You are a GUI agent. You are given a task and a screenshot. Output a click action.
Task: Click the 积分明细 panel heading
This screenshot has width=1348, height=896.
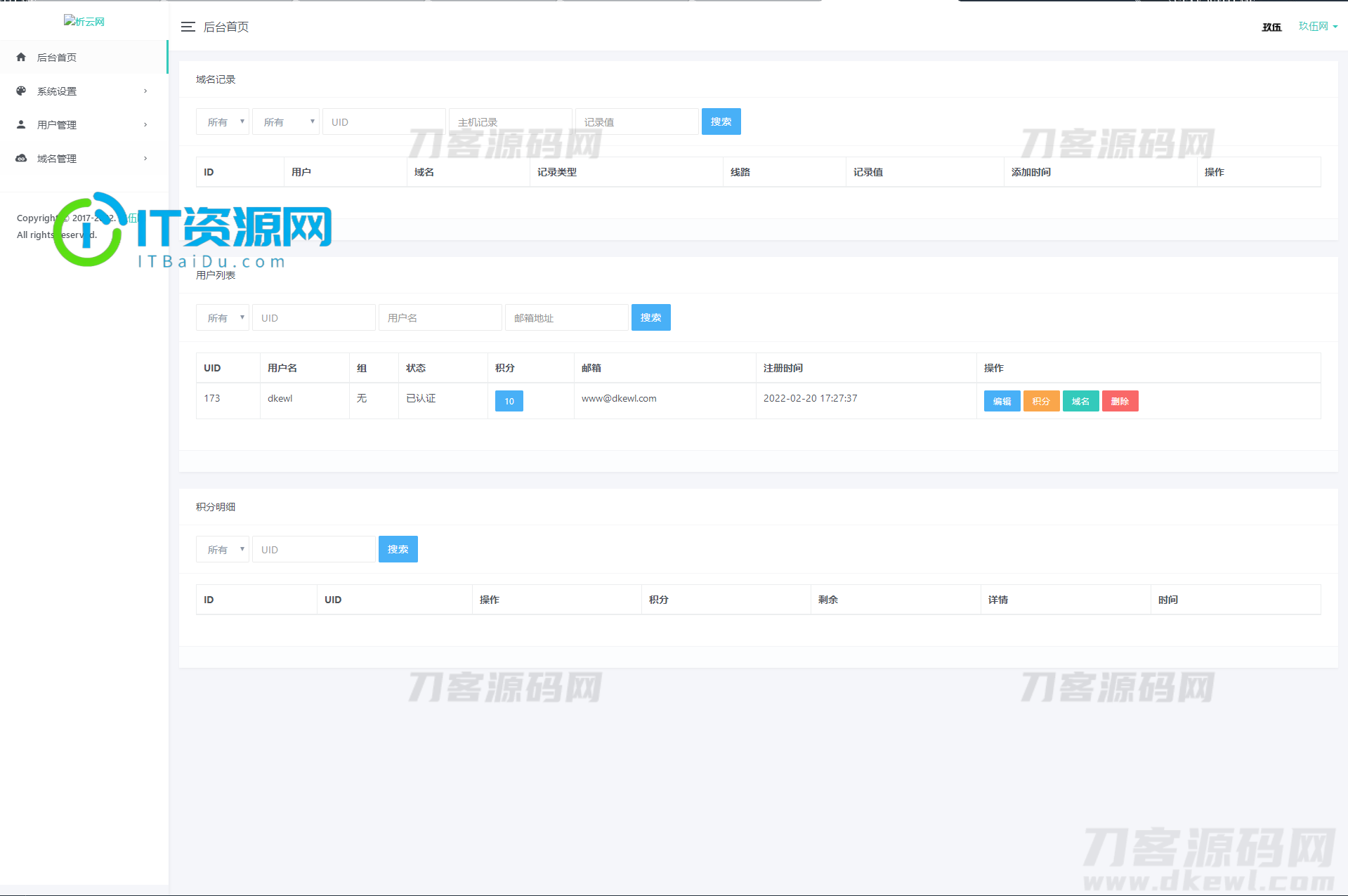click(x=216, y=507)
